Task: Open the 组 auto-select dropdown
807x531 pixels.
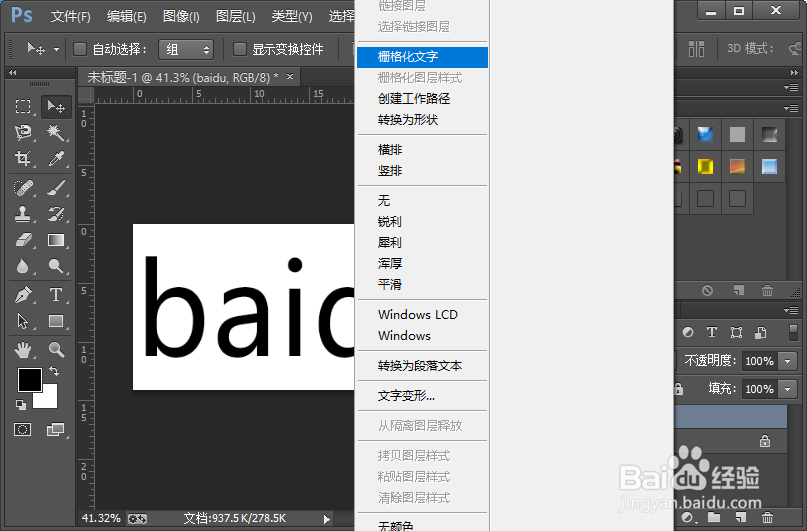Action: click(x=186, y=49)
